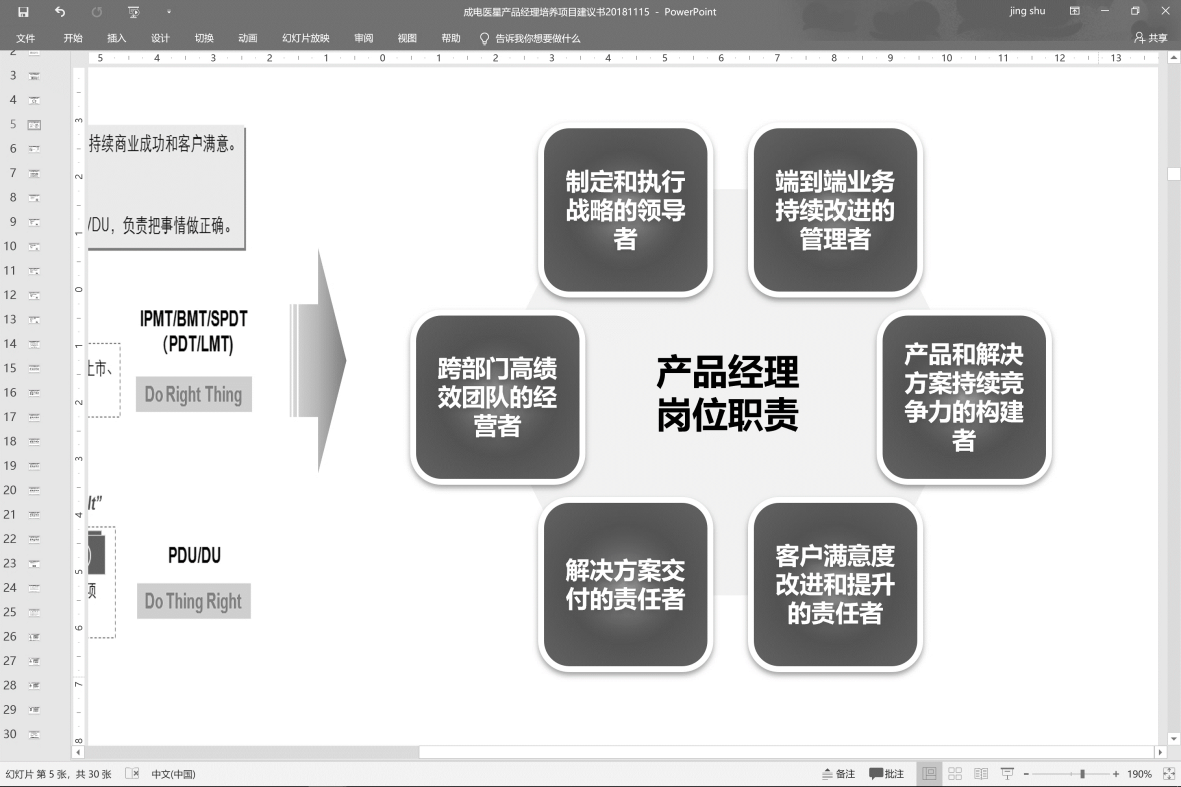Click the Undo arrow icon
The width and height of the screenshot is (1181, 787).
click(x=60, y=12)
